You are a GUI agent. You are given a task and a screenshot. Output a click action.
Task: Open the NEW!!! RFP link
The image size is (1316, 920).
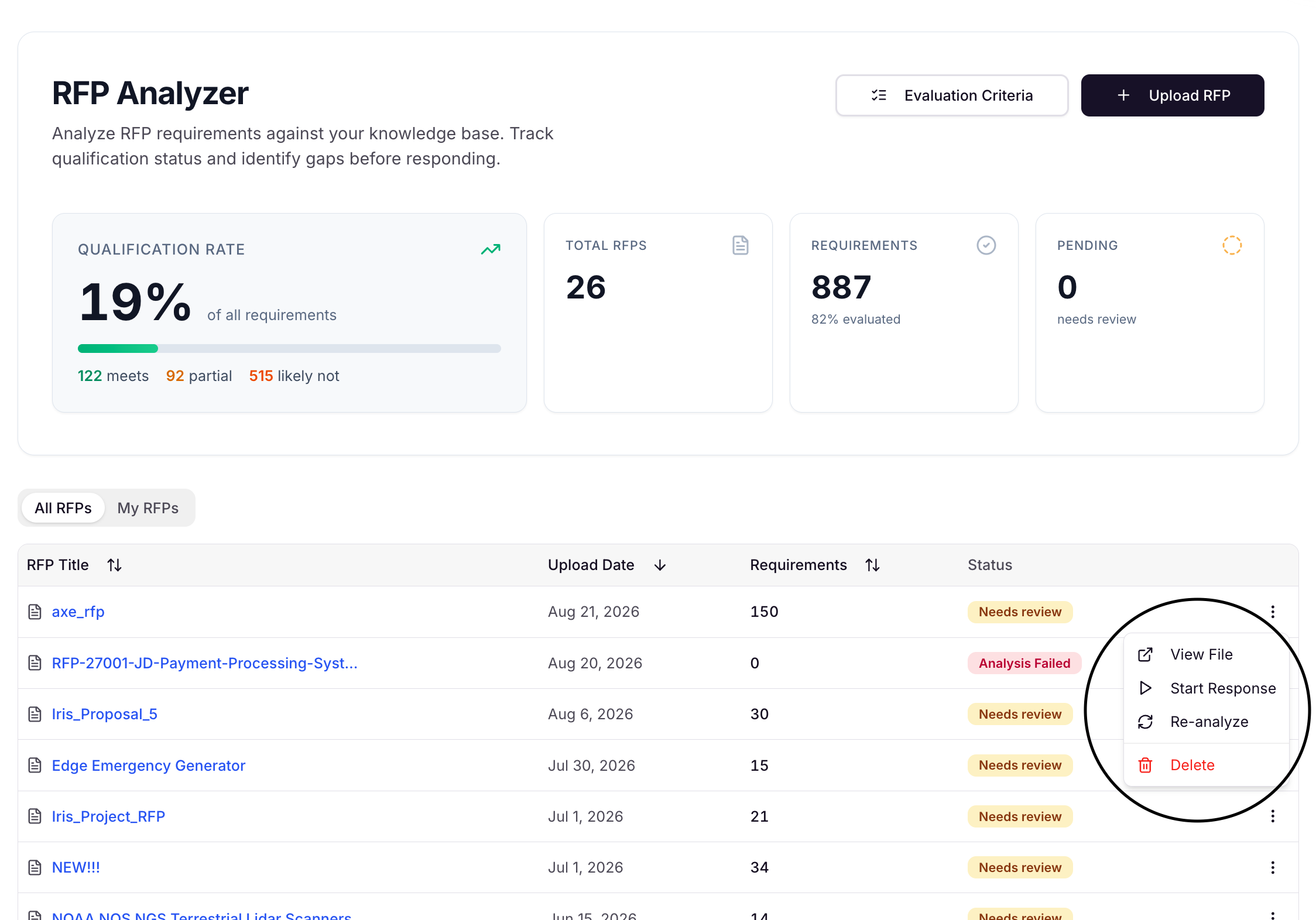pyautogui.click(x=76, y=867)
